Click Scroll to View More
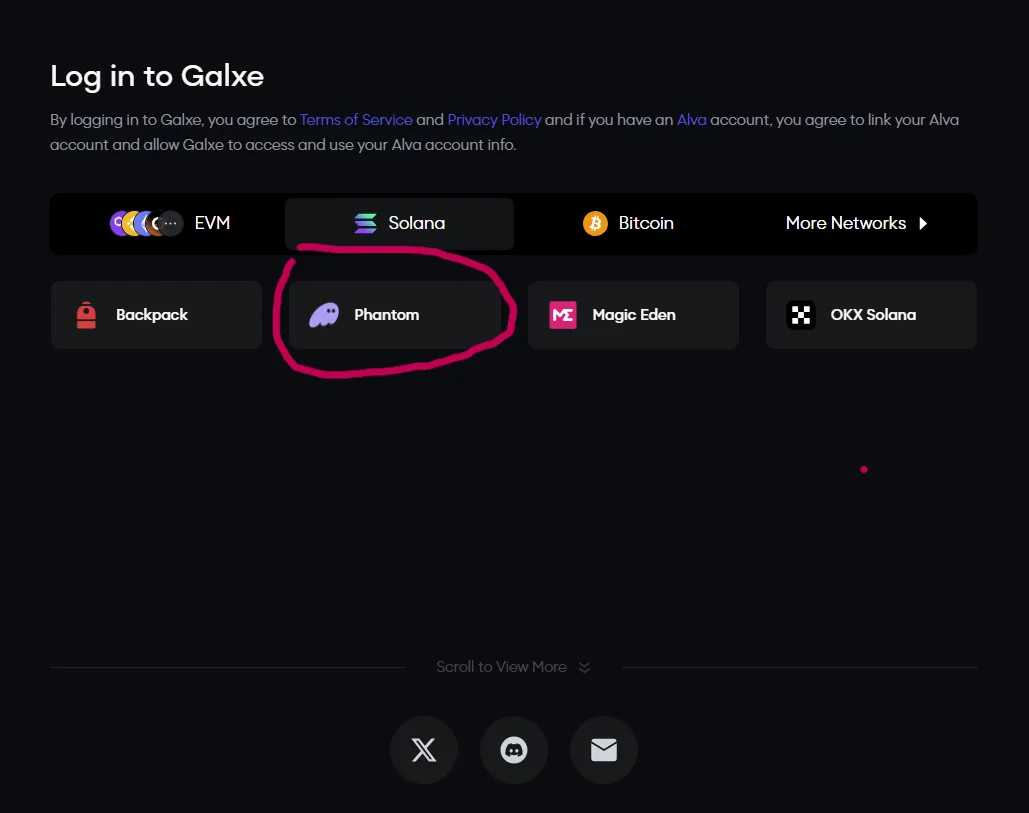 513,667
